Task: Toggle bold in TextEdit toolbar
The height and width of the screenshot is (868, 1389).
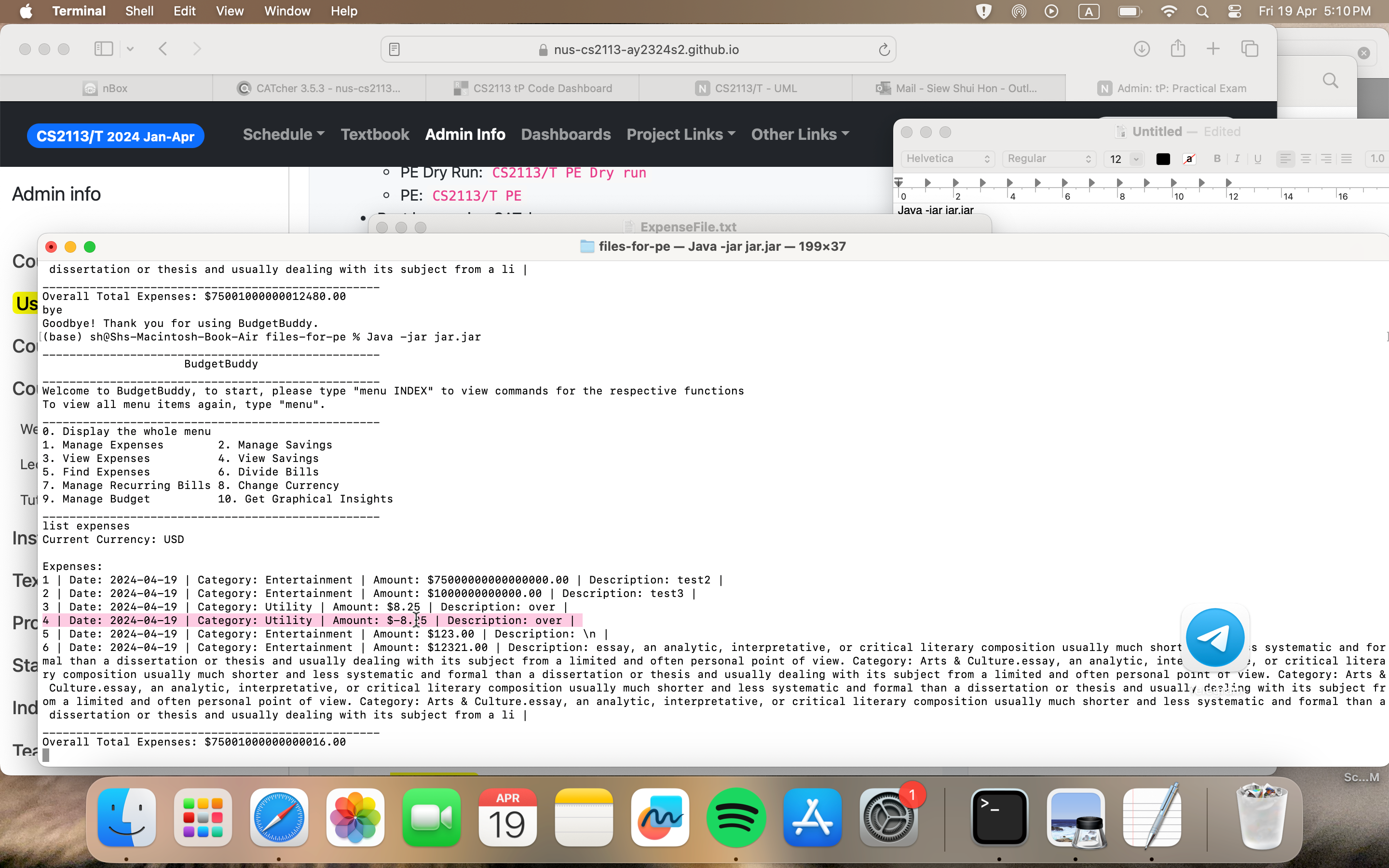Action: (x=1217, y=159)
